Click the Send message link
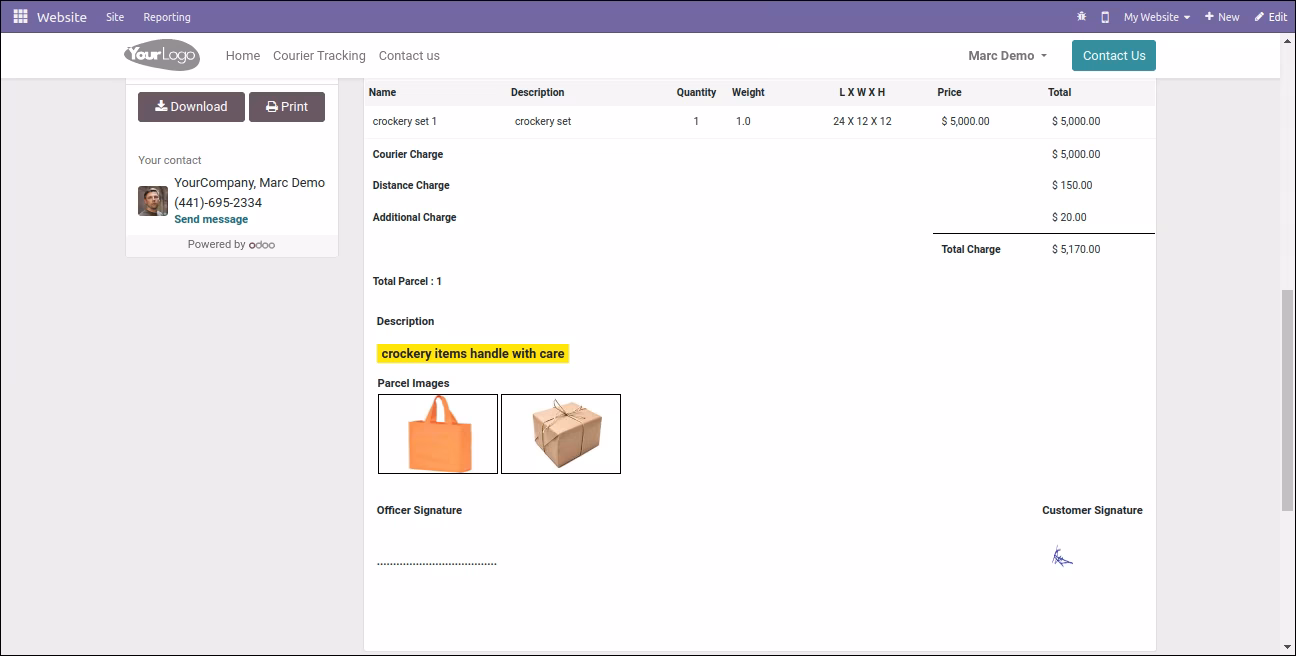1296x656 pixels. (x=211, y=219)
